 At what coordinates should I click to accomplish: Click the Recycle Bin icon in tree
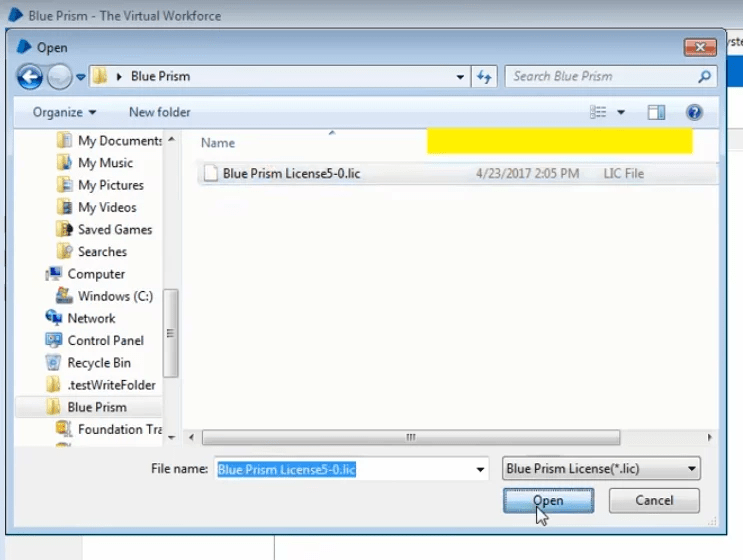pos(53,362)
